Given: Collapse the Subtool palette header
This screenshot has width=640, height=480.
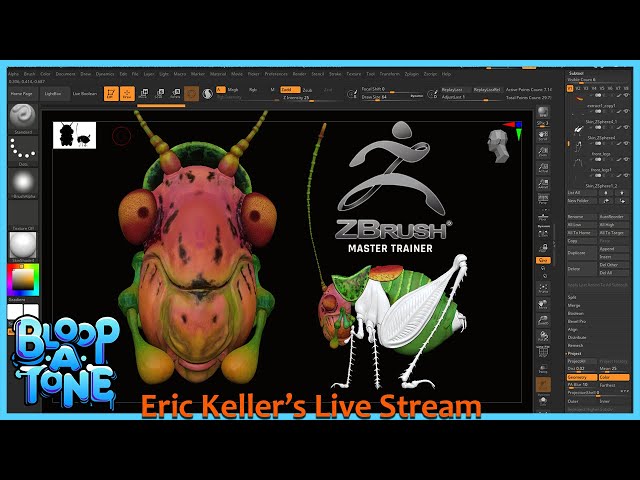Looking at the screenshot, I should tap(577, 73).
